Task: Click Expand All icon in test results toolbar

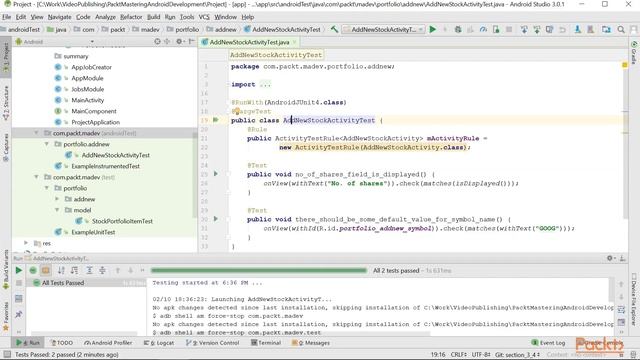Action: coord(89,270)
